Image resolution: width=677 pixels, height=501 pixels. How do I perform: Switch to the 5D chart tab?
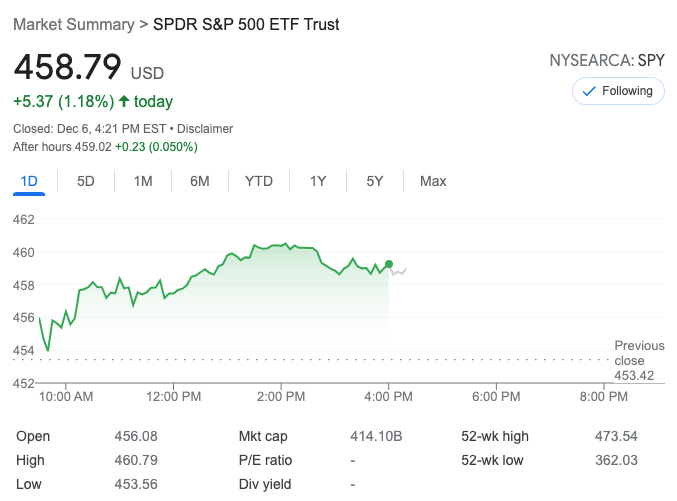[86, 181]
